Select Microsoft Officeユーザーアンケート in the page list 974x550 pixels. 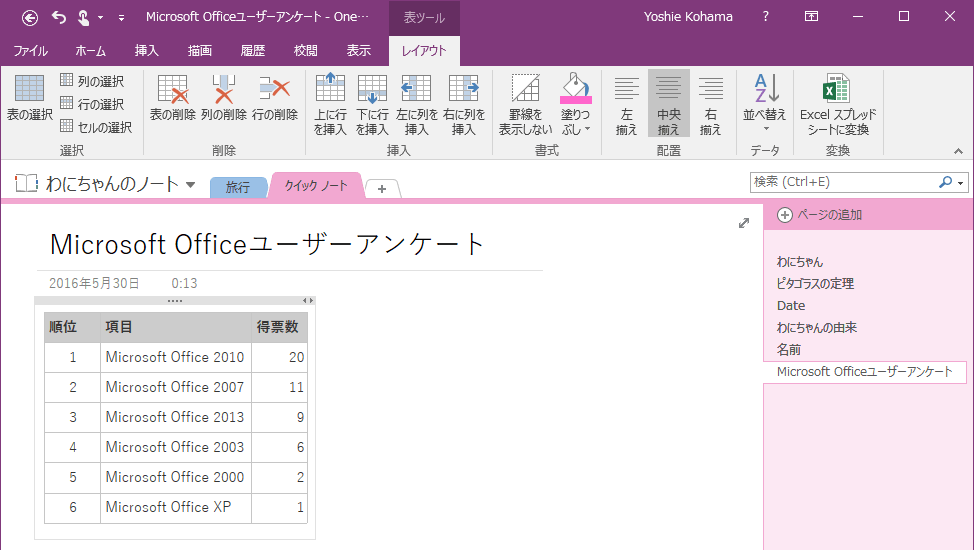pos(865,372)
